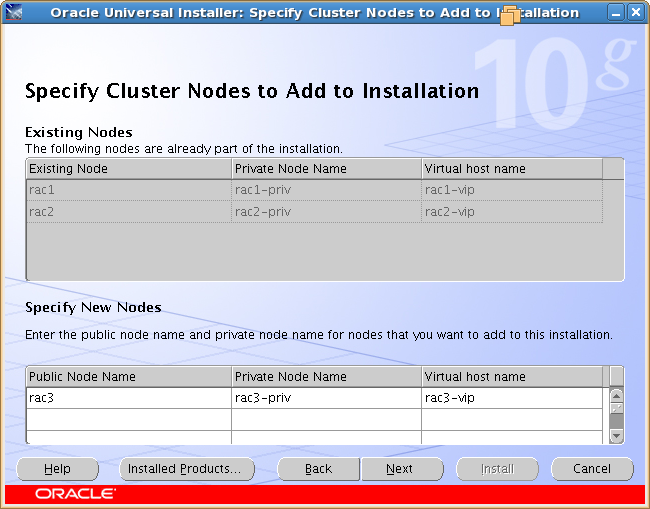Close the Oracle Universal Installer window
The height and width of the screenshot is (509, 650).
[x=636, y=12]
